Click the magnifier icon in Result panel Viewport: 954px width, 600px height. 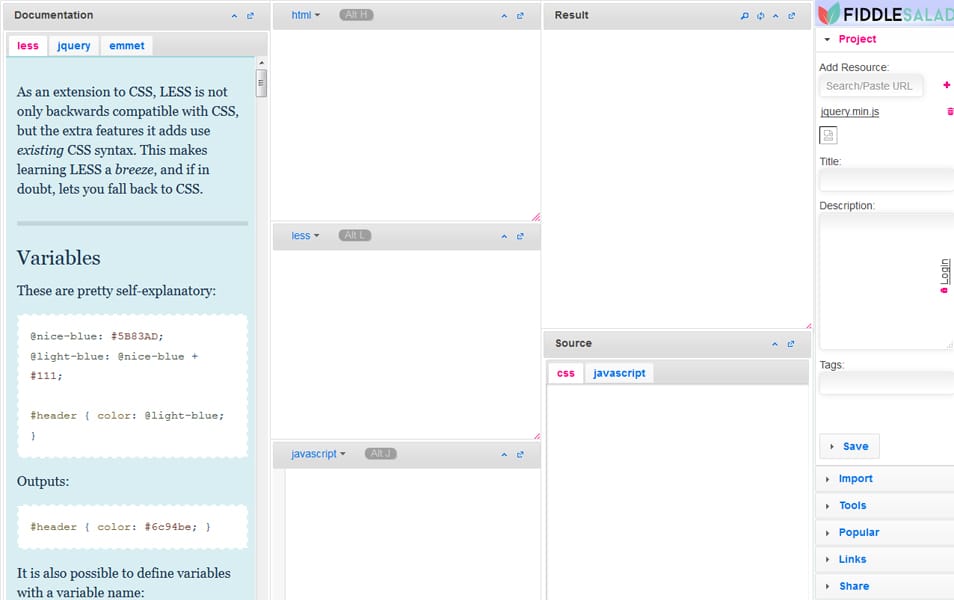[744, 16]
